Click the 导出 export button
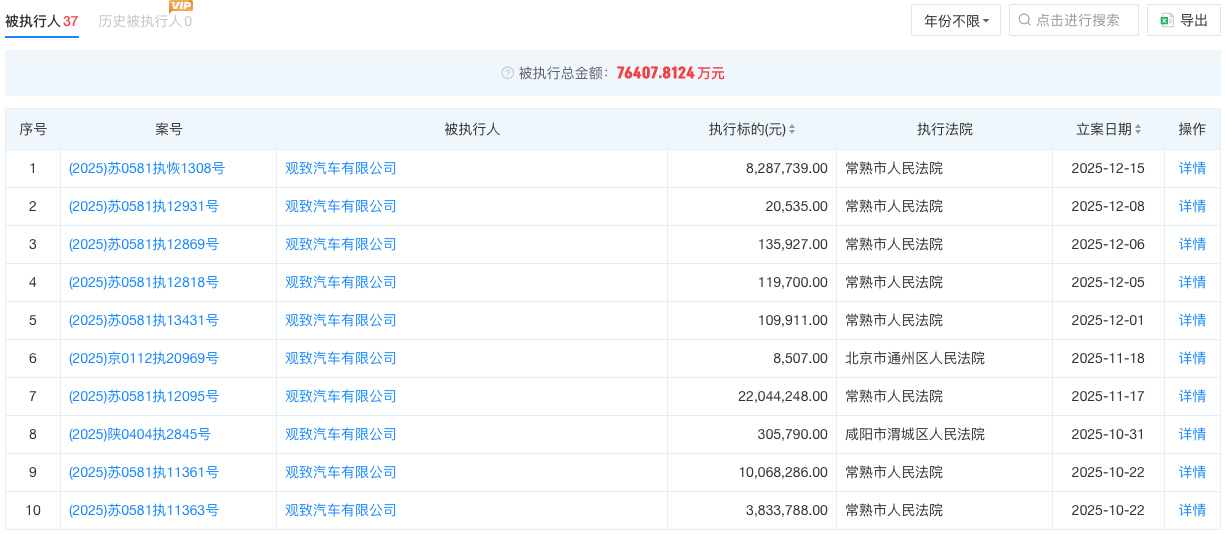 (1184, 20)
